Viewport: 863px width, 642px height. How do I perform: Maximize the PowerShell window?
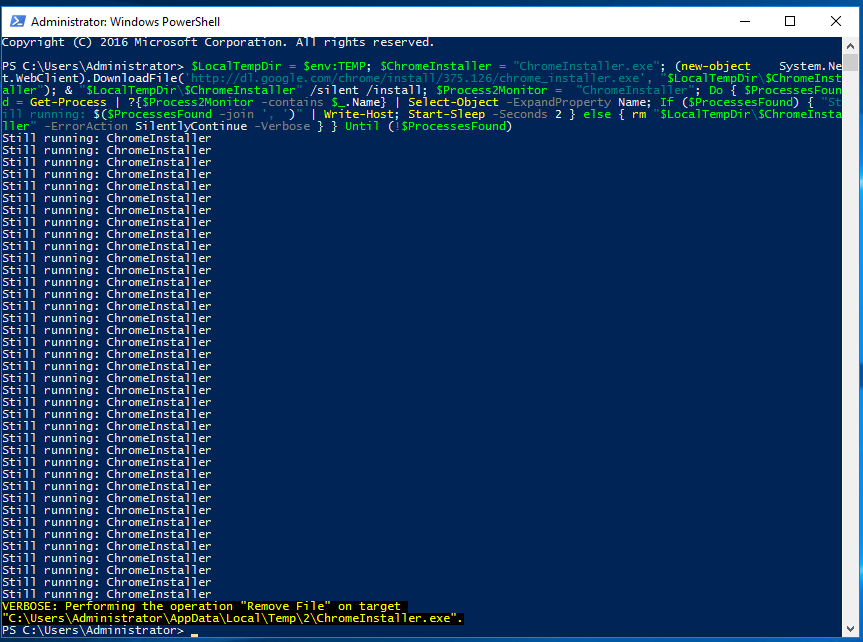click(x=789, y=20)
